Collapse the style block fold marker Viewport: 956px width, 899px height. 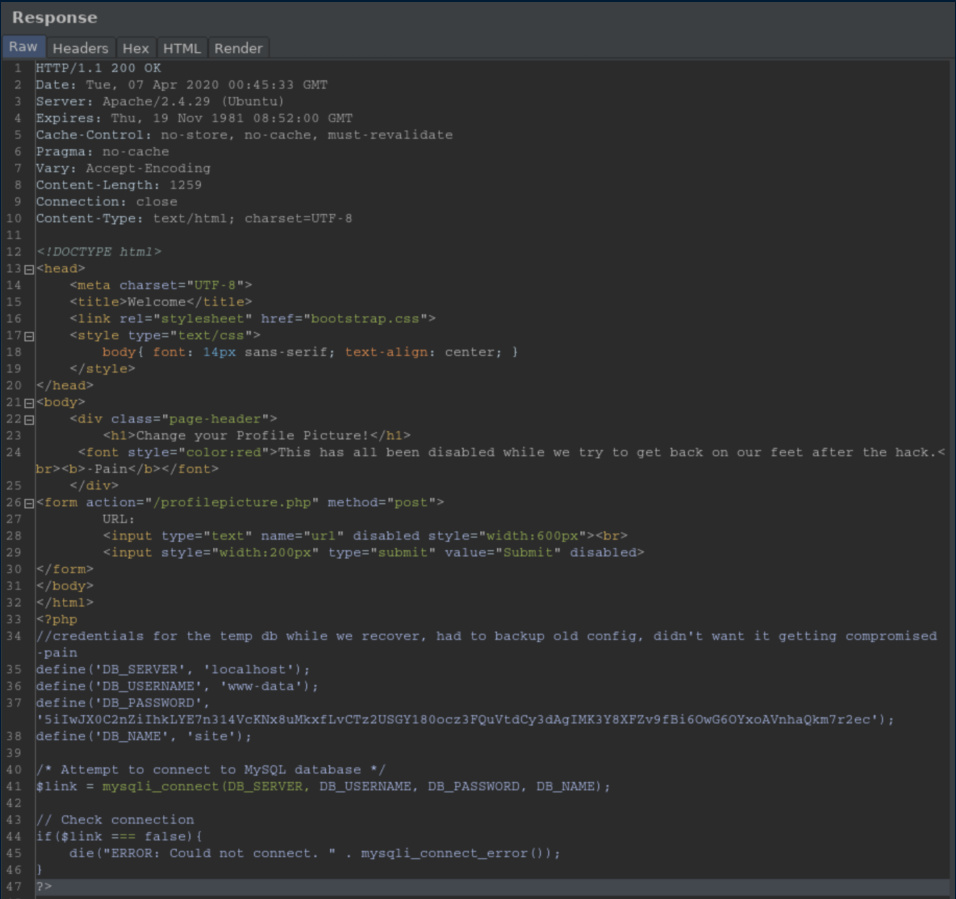click(29, 336)
